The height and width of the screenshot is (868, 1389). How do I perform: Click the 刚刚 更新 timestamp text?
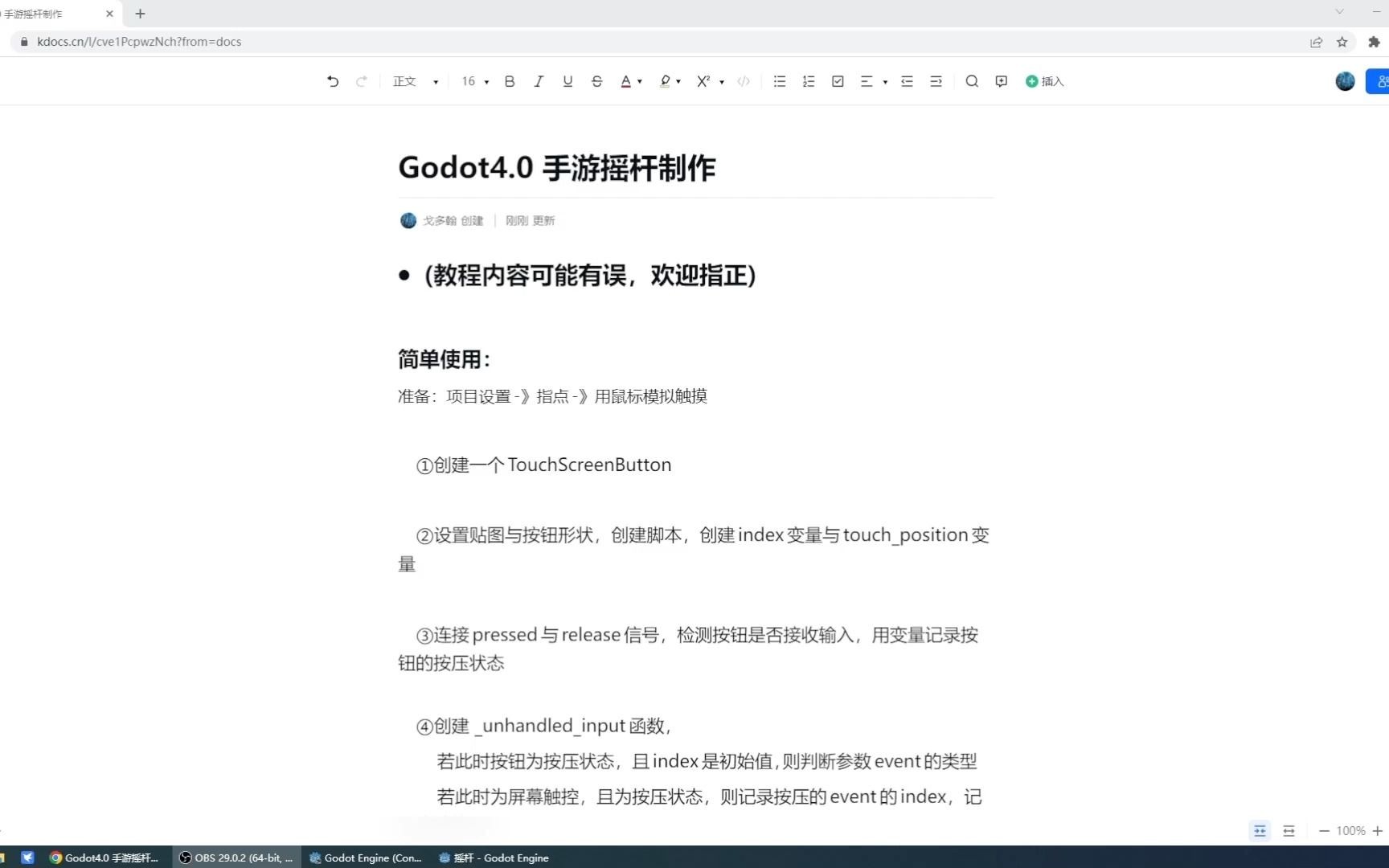coord(530,220)
